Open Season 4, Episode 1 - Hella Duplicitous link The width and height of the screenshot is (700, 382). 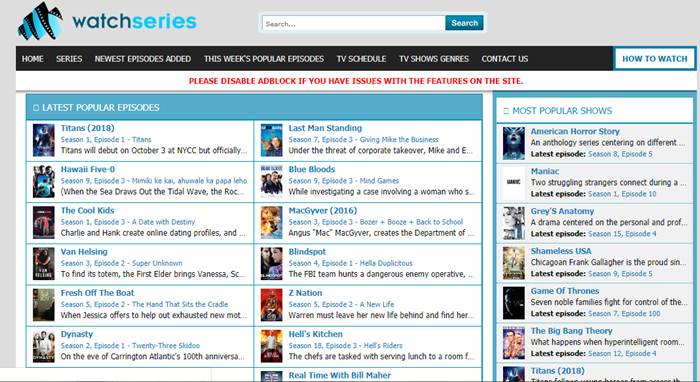(x=350, y=263)
